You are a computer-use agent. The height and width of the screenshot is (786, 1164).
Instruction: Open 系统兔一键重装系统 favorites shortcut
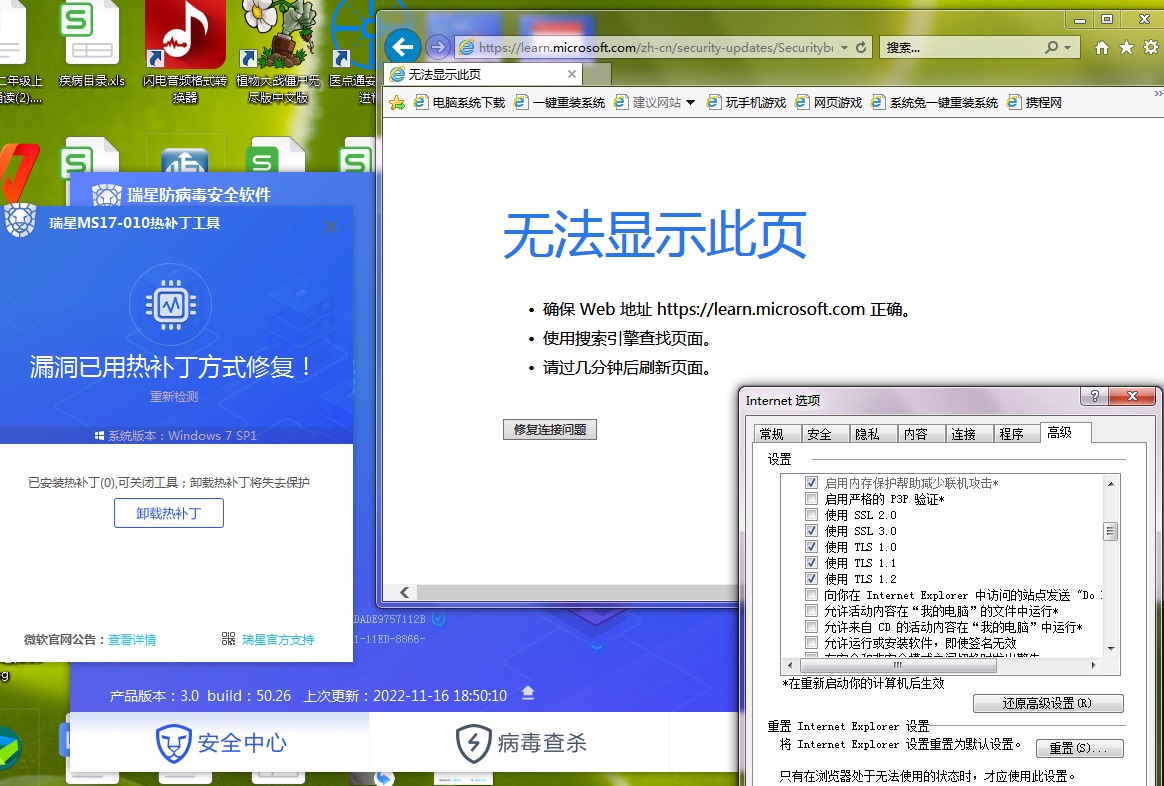coord(935,102)
